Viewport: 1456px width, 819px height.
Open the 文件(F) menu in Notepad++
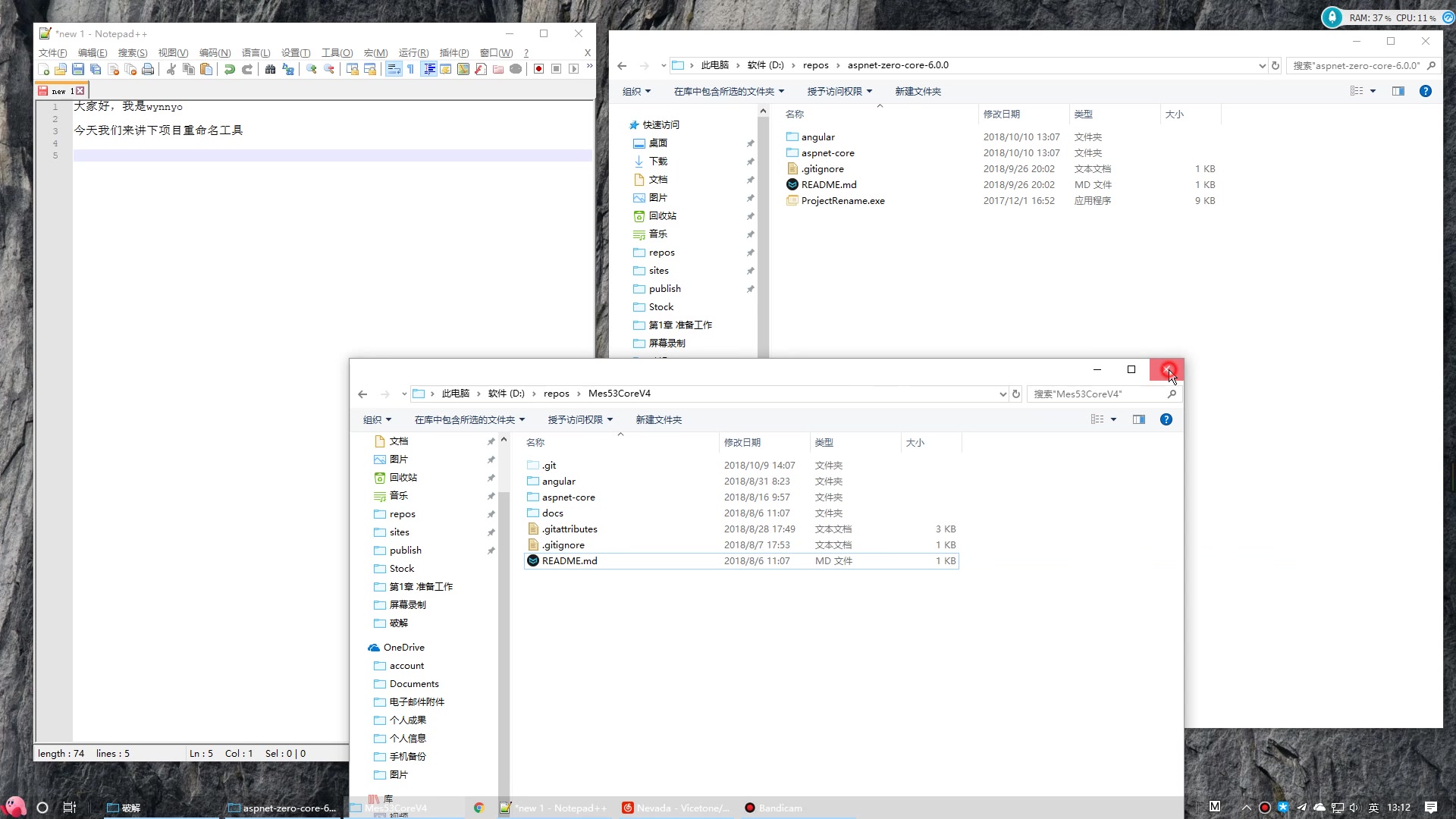tap(52, 52)
